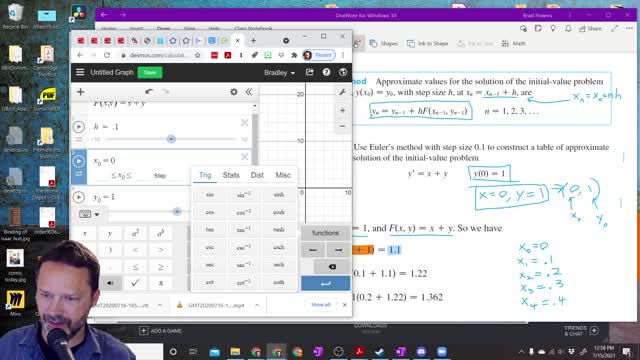The width and height of the screenshot is (640, 360).
Task: Select the Misc functions tab
Action: pos(283,175)
